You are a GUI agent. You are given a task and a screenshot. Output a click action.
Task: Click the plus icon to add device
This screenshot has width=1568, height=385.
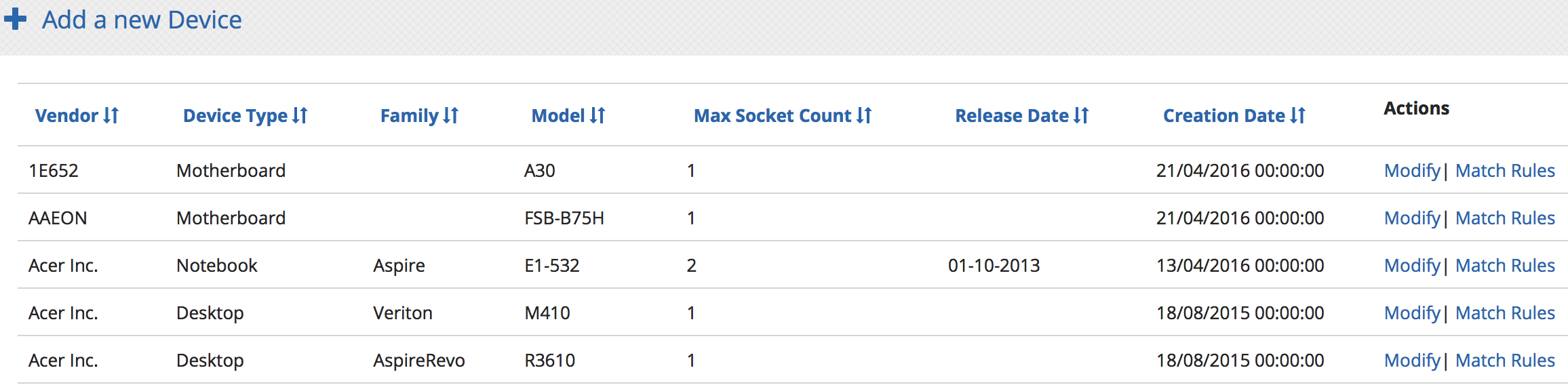point(15,19)
